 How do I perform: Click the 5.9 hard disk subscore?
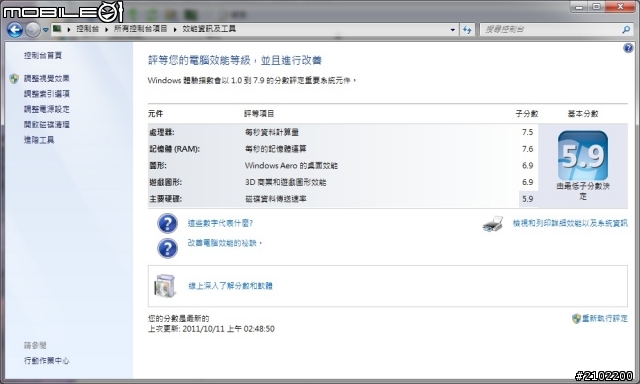[x=527, y=199]
